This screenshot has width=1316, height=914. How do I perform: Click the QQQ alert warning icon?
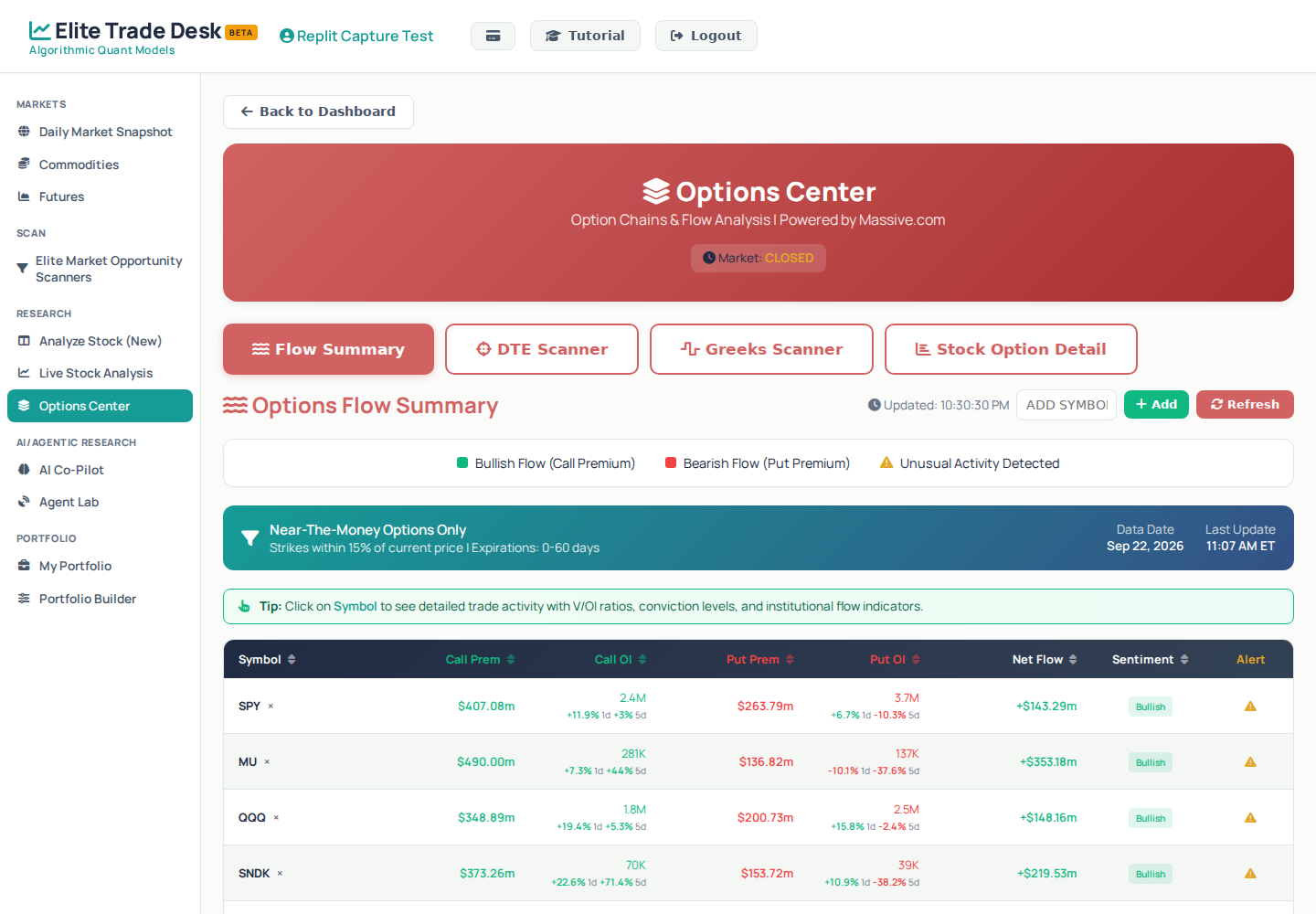point(1250,818)
